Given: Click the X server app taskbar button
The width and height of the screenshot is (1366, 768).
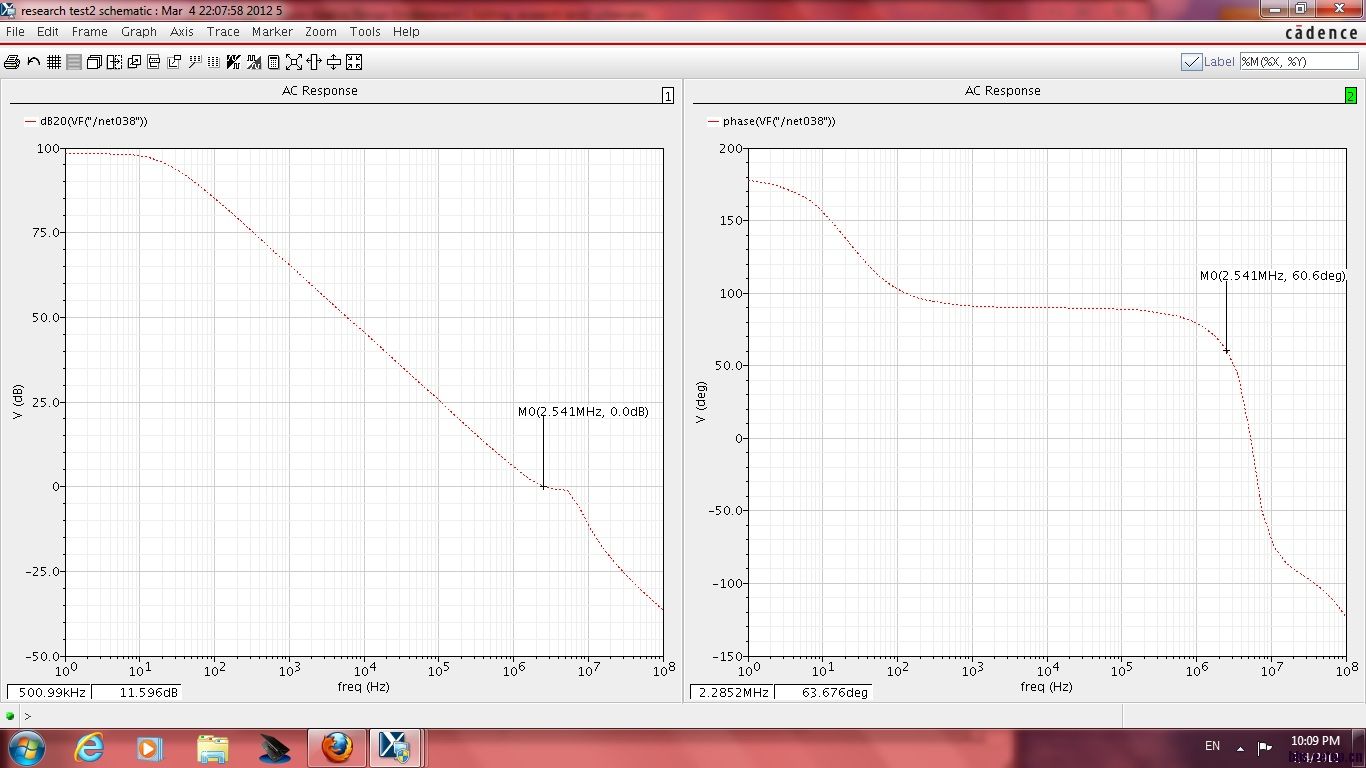Looking at the screenshot, I should (x=396, y=748).
